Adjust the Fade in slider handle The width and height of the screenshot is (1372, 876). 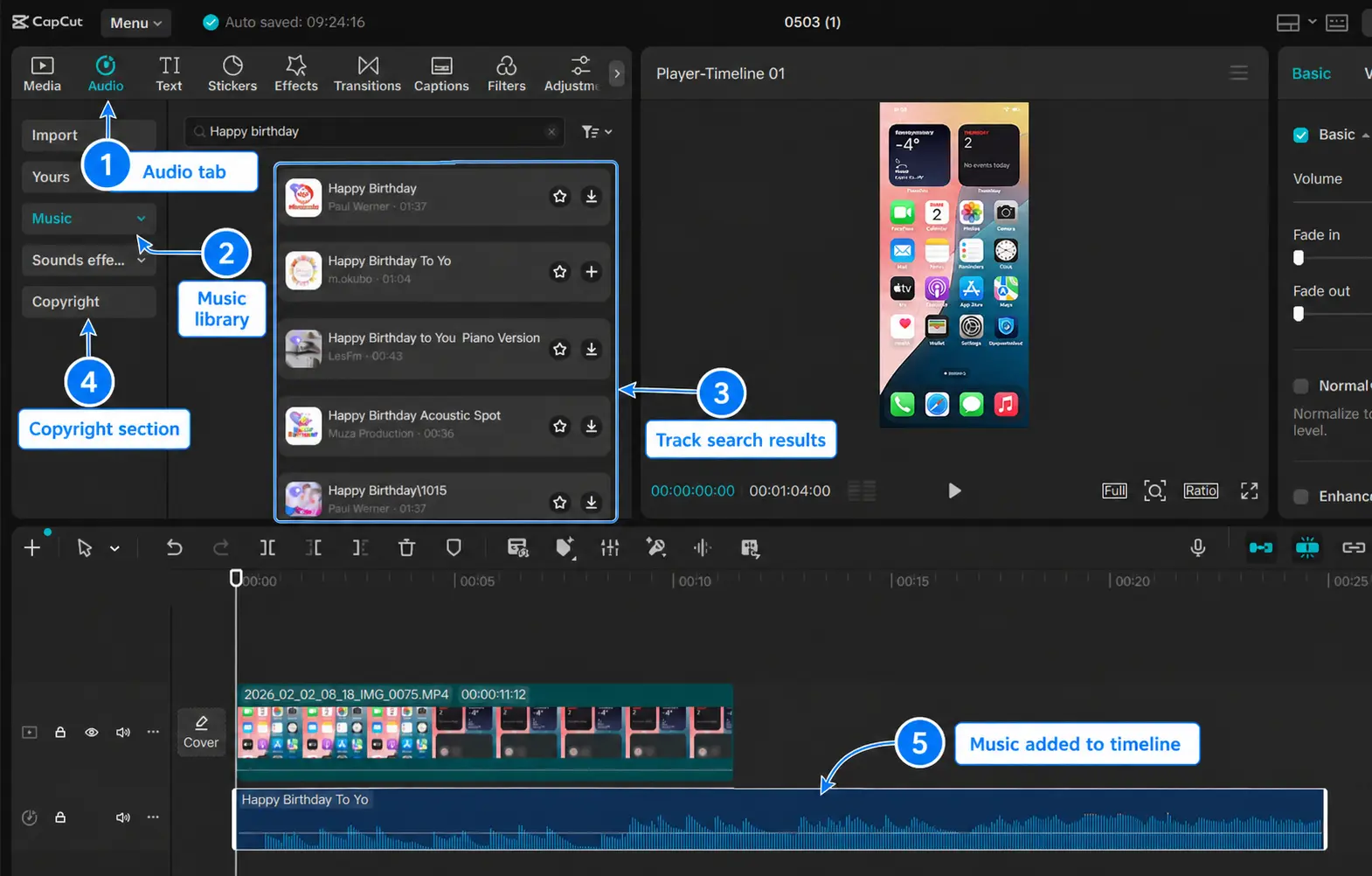click(1299, 258)
